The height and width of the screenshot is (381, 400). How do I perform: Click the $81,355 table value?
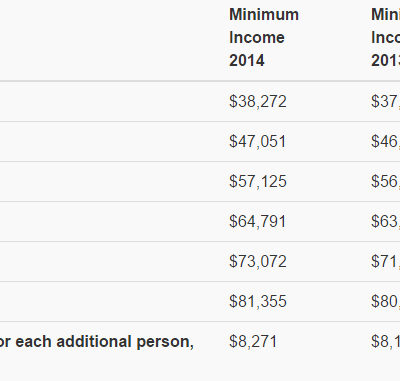click(258, 301)
